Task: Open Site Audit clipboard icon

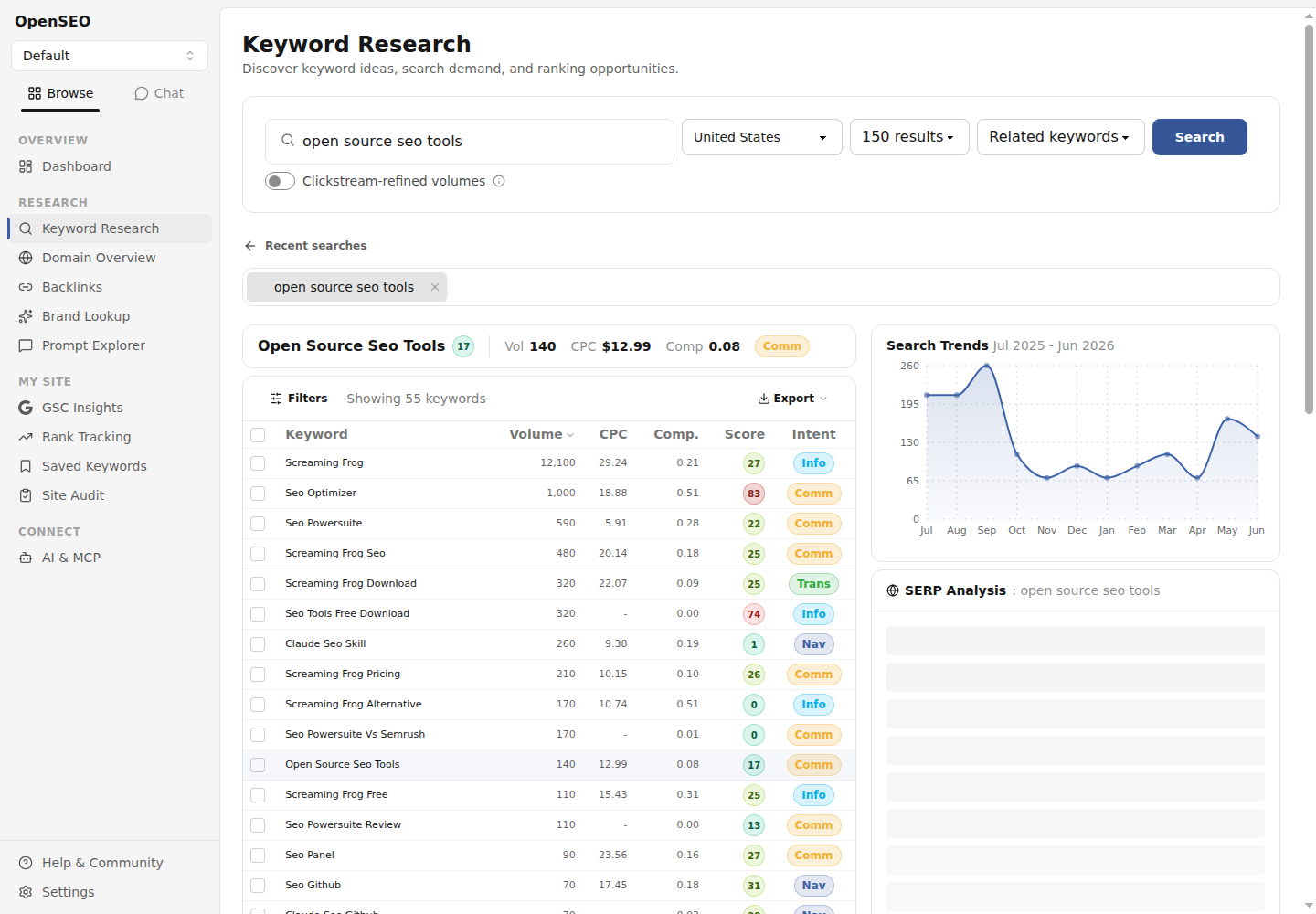Action: point(26,495)
